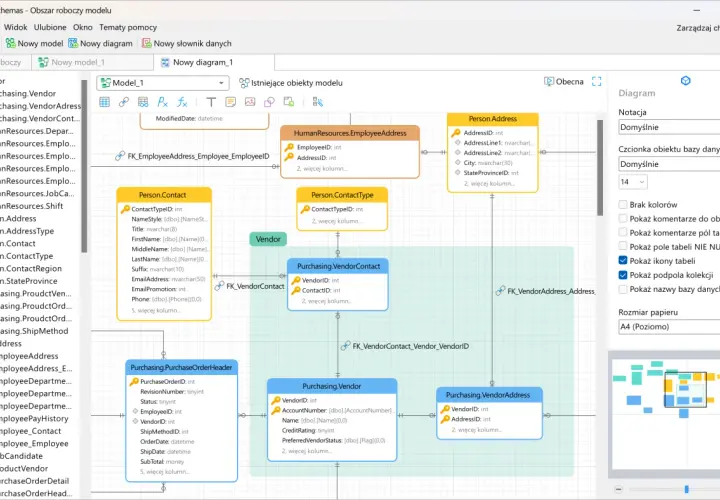Enable the Brak kolorów checkbox

(x=623, y=205)
